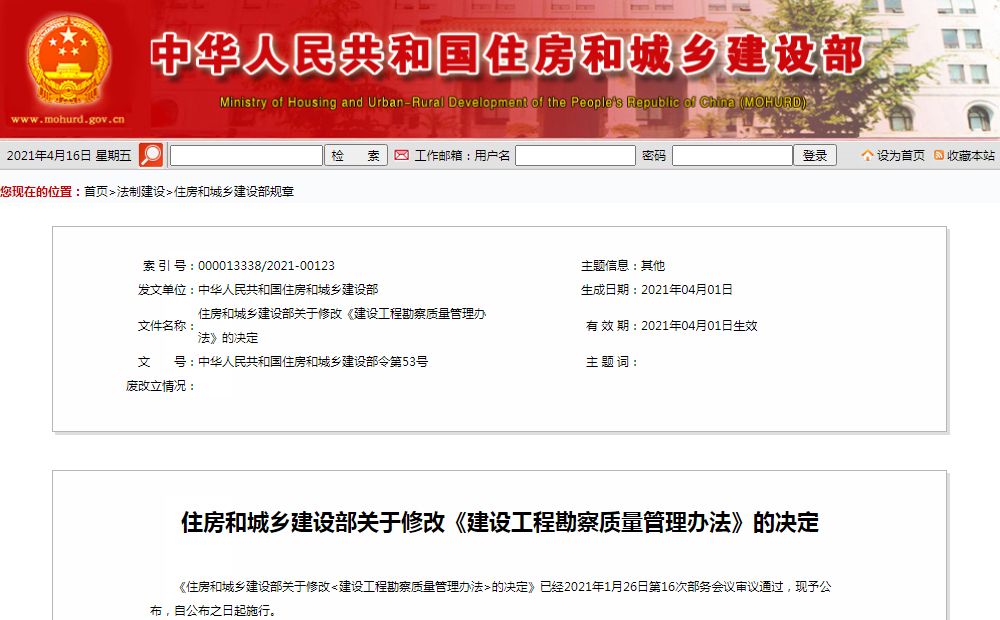This screenshot has height=620, width=1000.
Task: Click the home icon beside 设为首页
Action: (867, 155)
